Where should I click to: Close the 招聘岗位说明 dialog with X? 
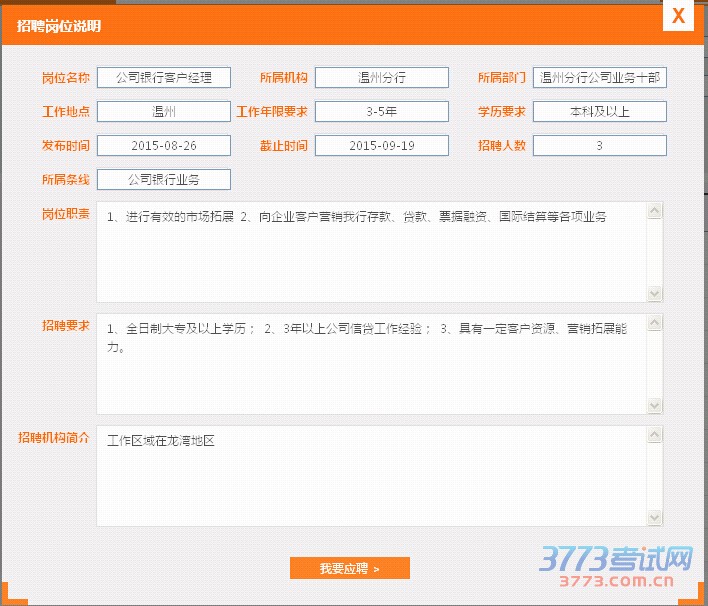click(678, 17)
